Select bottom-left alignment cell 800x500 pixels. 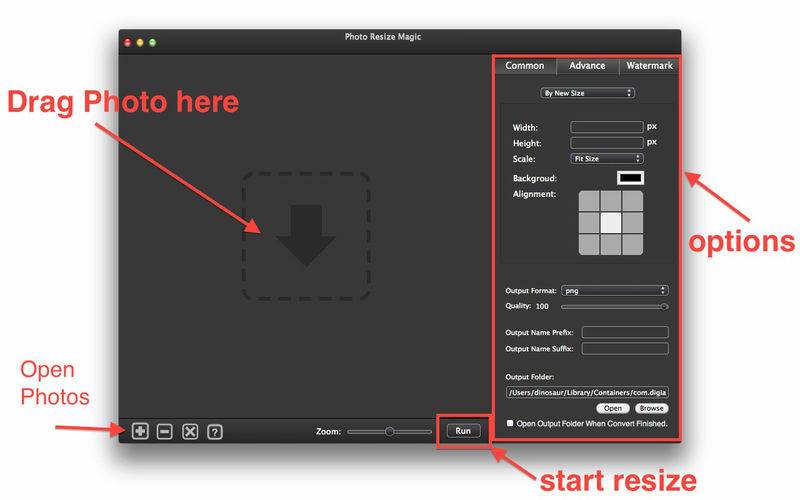[x=589, y=244]
